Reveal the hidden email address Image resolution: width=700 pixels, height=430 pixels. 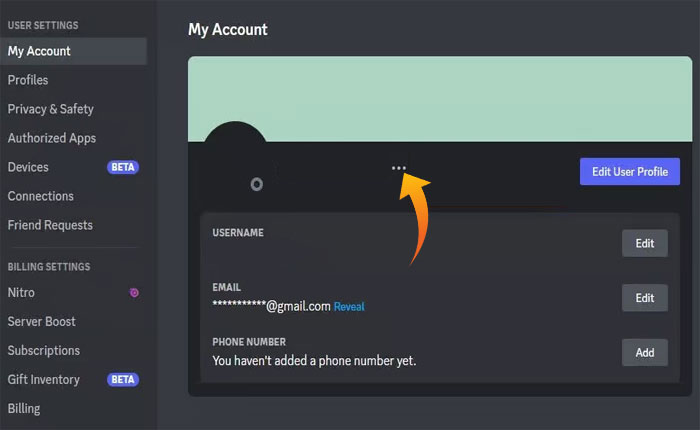pyautogui.click(x=349, y=306)
